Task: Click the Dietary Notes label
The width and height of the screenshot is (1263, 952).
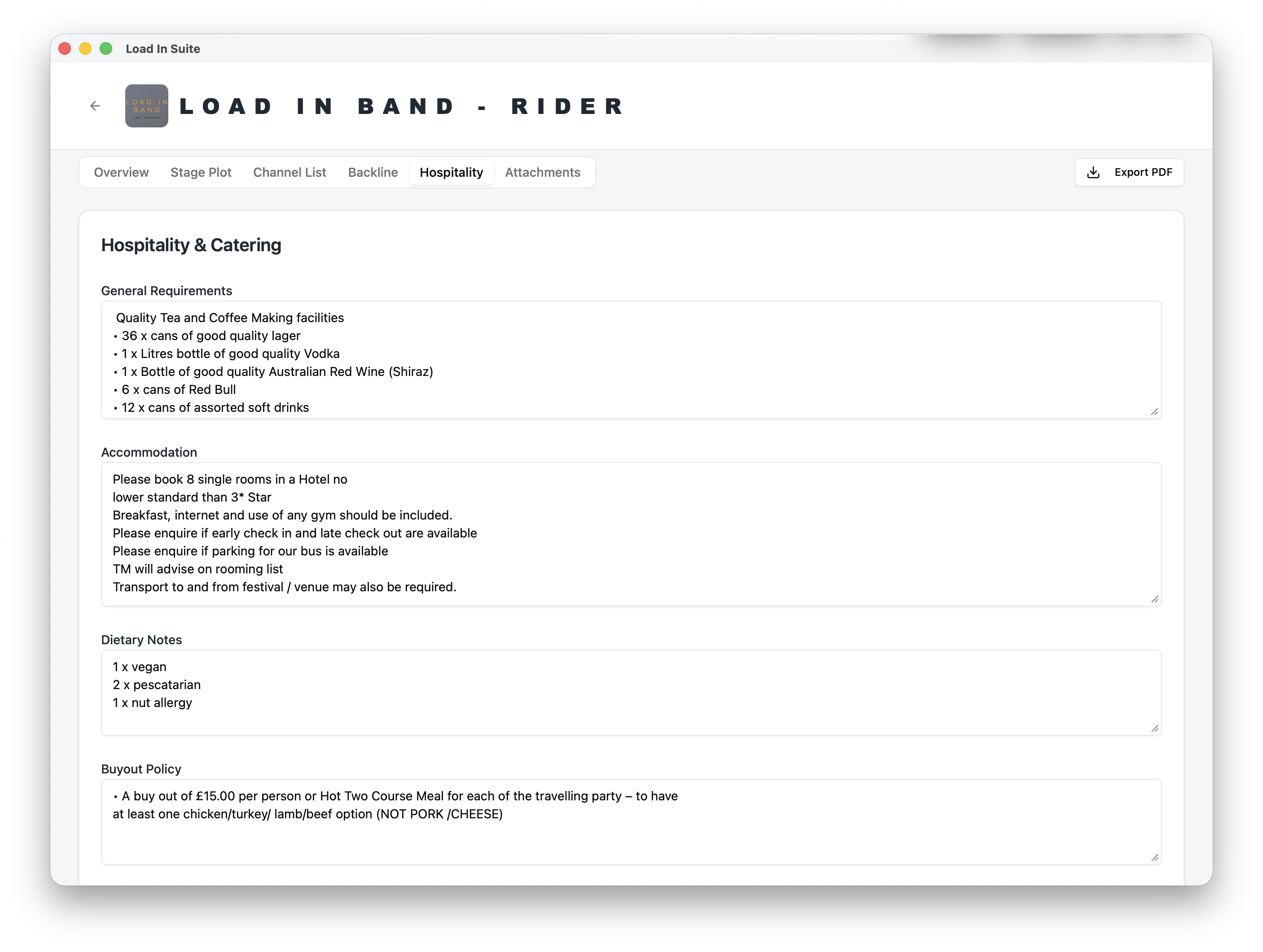Action: (141, 640)
